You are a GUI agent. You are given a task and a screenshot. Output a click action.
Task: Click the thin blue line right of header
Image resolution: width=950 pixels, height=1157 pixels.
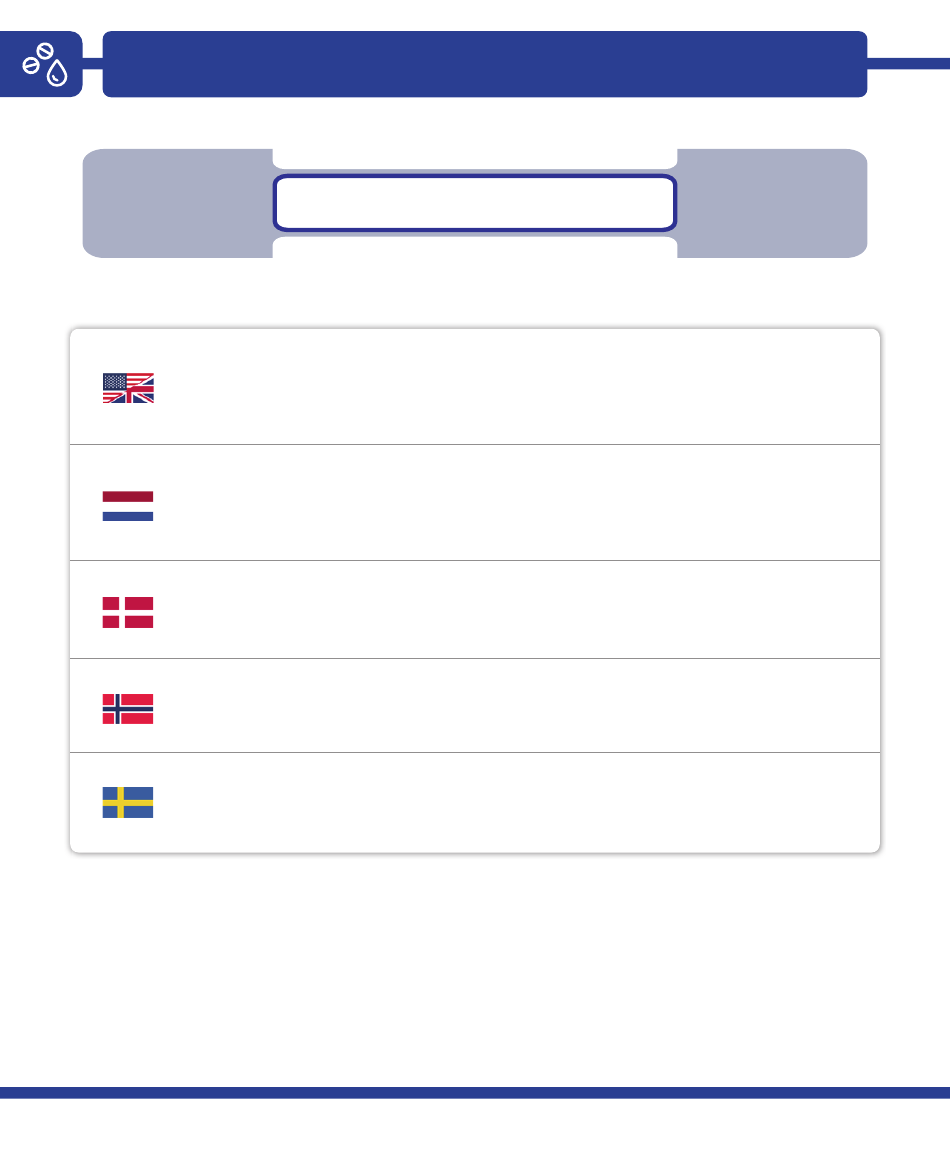tap(909, 63)
